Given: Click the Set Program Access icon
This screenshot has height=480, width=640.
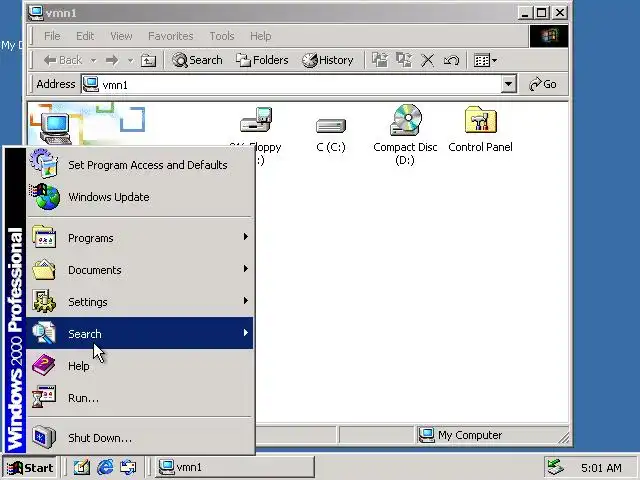Looking at the screenshot, I should (x=44, y=164).
